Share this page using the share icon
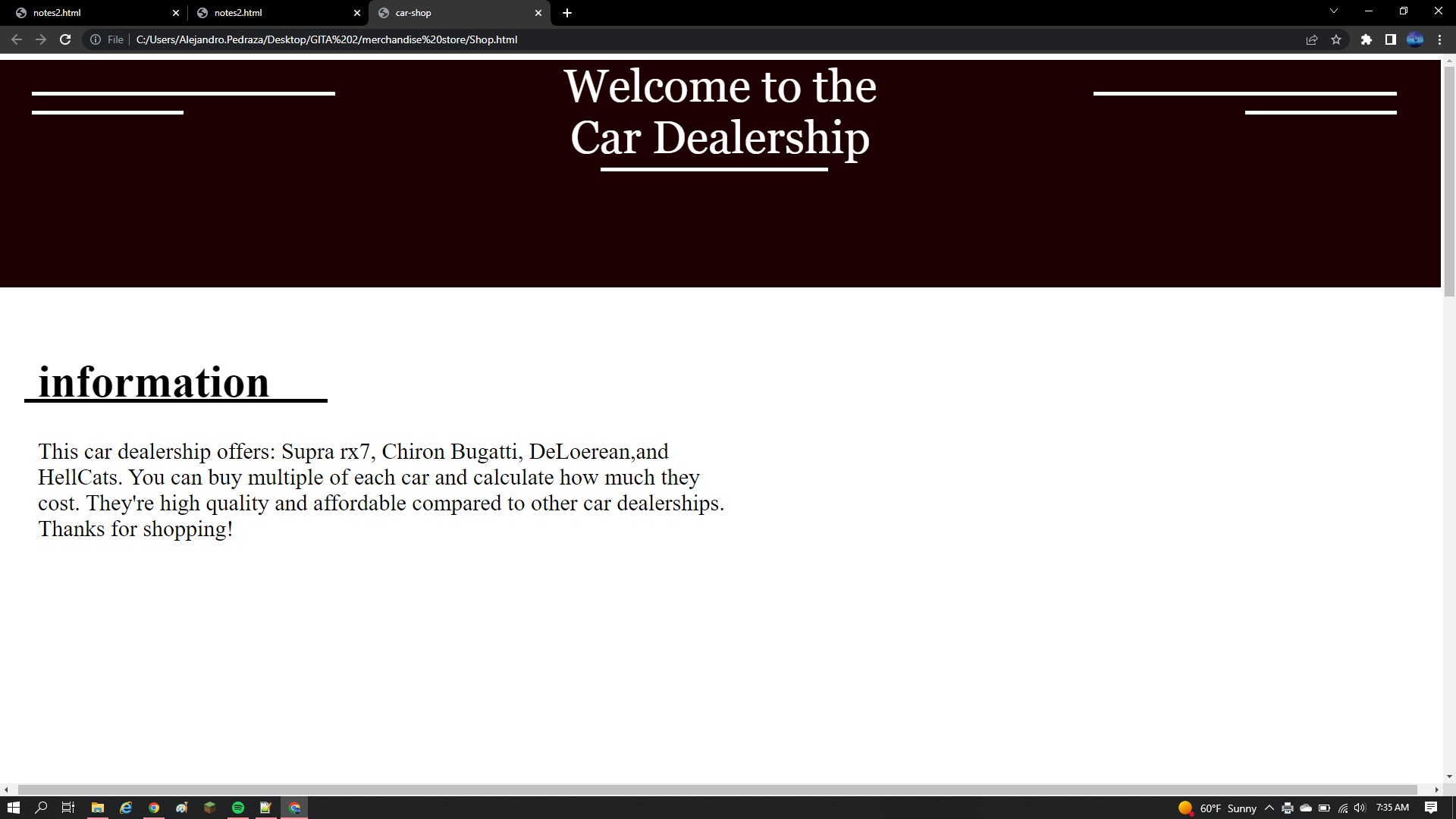1456x819 pixels. tap(1312, 39)
